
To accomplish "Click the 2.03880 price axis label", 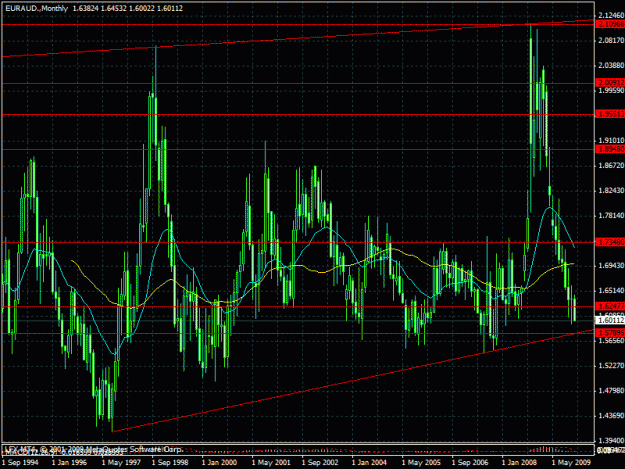I will click(611, 65).
